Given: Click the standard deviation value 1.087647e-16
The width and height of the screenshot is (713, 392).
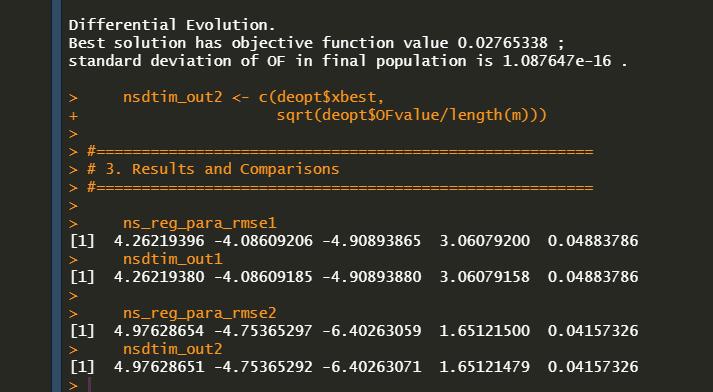Looking at the screenshot, I should (x=557, y=61).
